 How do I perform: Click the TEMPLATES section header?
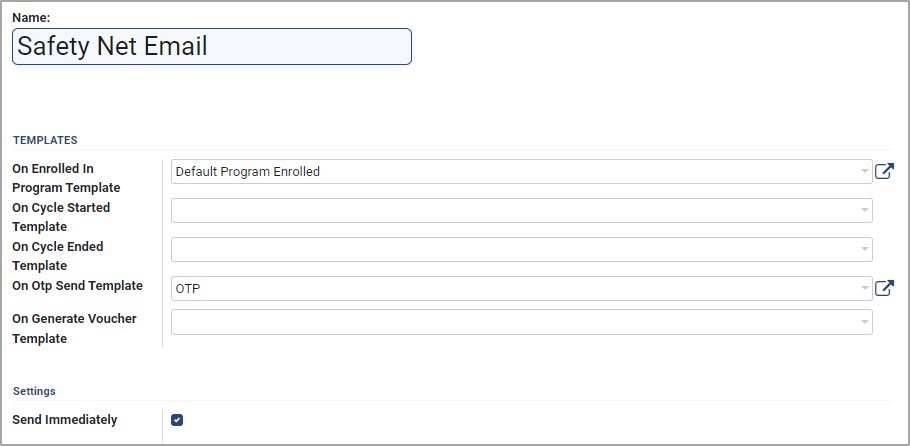(45, 140)
